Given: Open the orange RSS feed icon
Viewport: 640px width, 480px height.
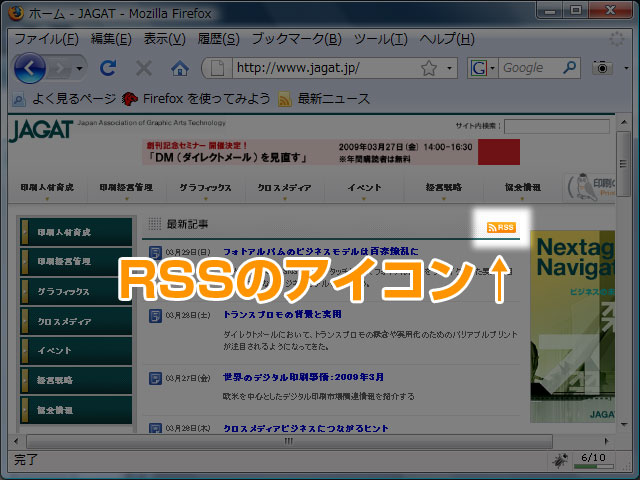Looking at the screenshot, I should [501, 227].
